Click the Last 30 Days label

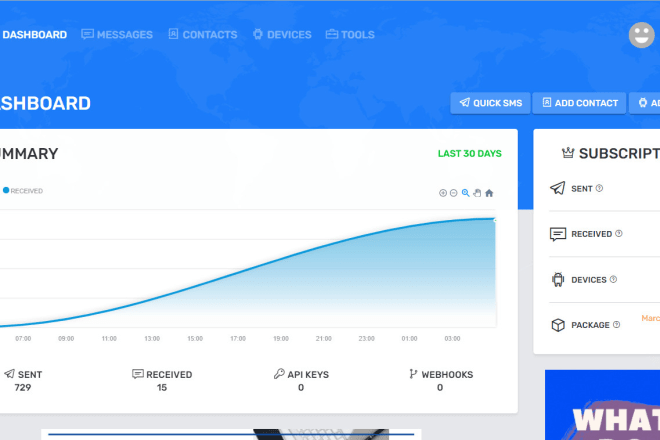pyautogui.click(x=469, y=154)
